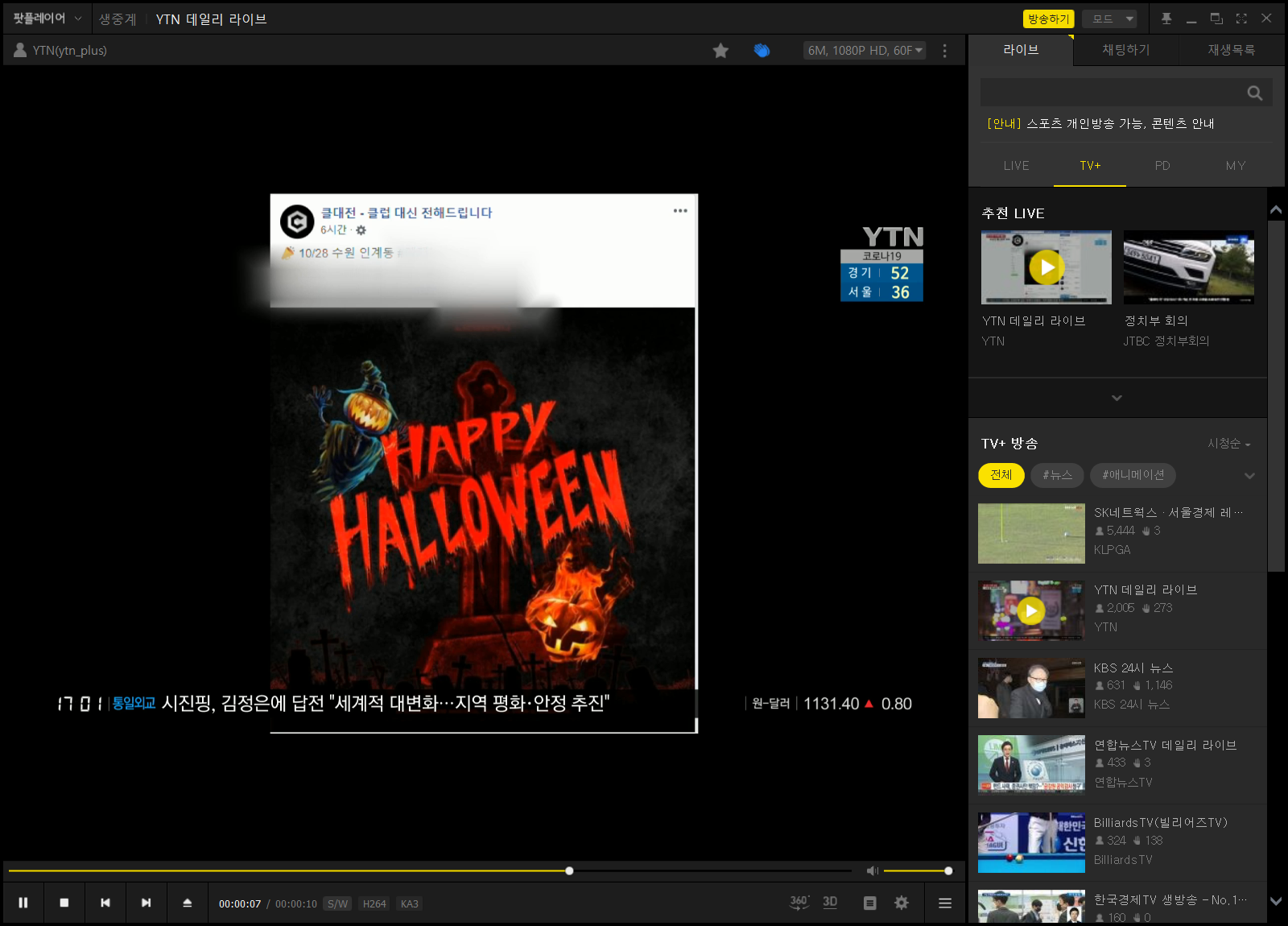Switch to the 채팅하기 tab
The image size is (1288, 926).
(1126, 50)
